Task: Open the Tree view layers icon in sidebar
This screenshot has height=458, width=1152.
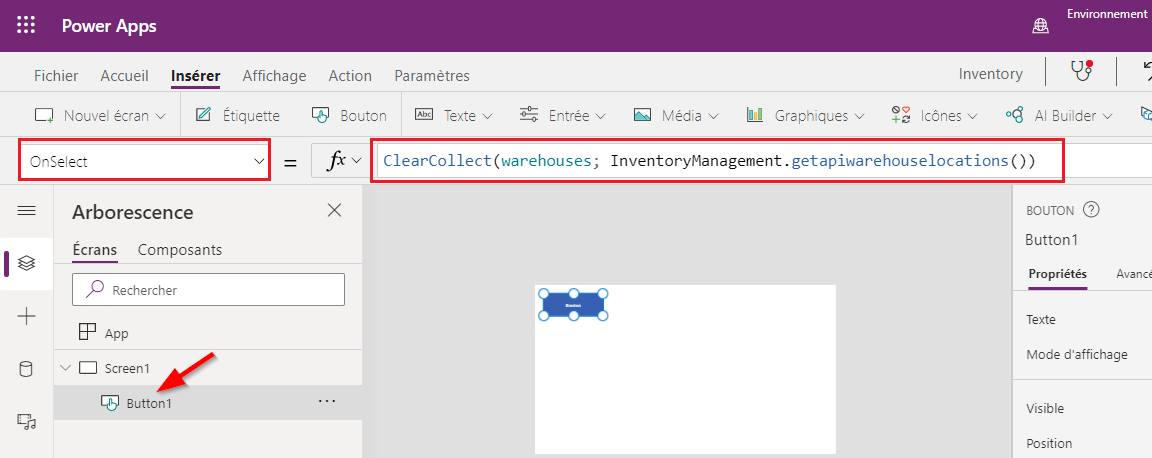Action: 26,263
